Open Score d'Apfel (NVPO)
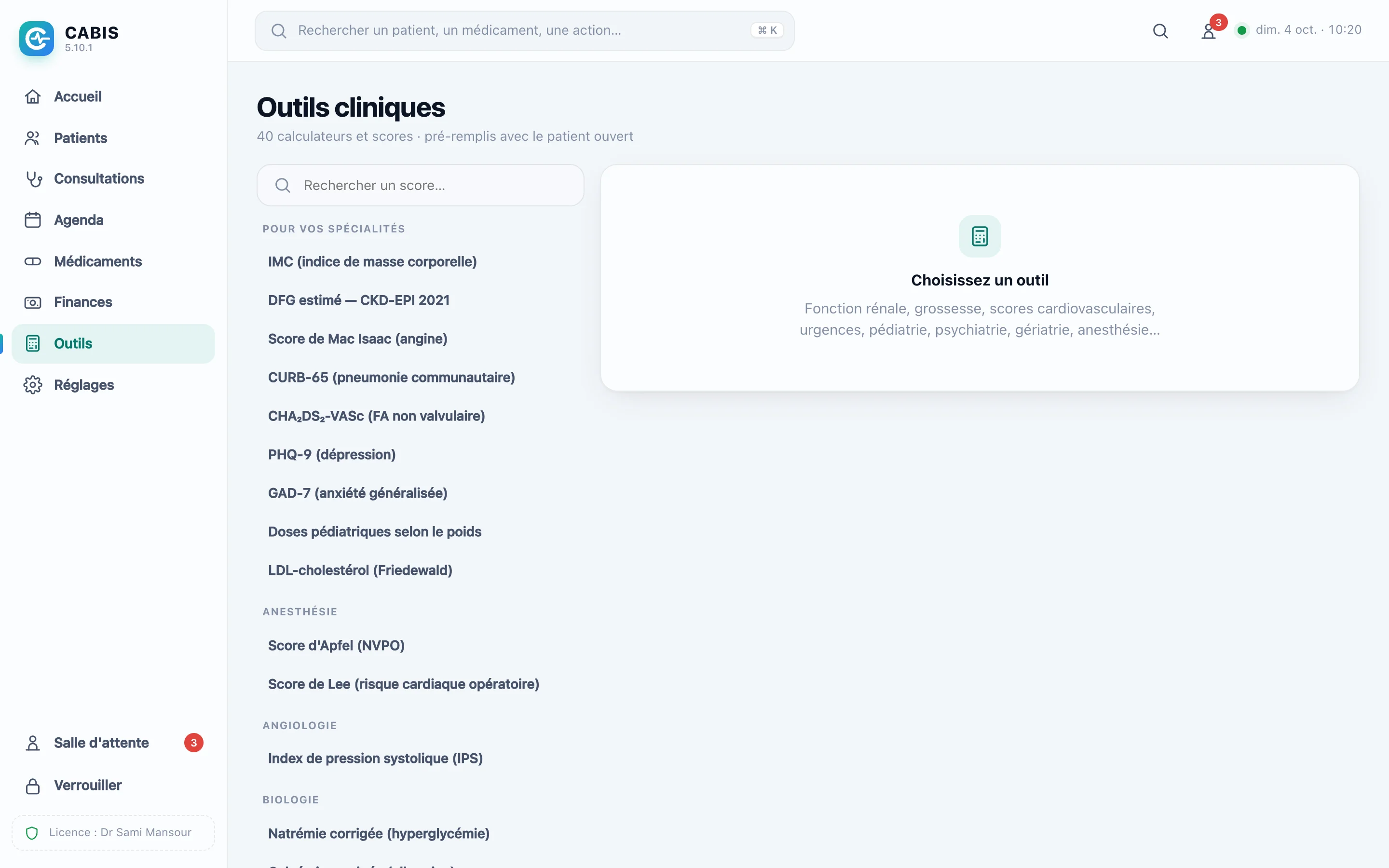This screenshot has height=868, width=1389. pyautogui.click(x=420, y=645)
